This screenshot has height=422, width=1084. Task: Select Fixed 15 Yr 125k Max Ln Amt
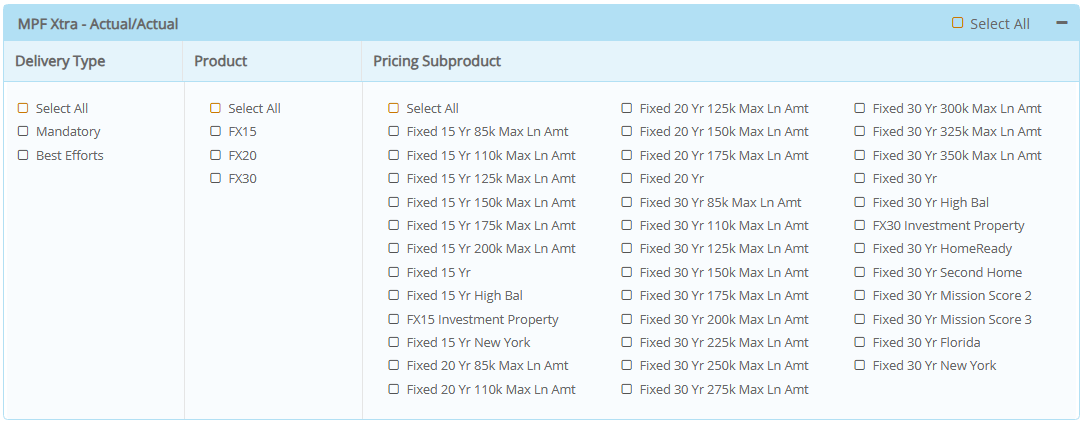394,178
